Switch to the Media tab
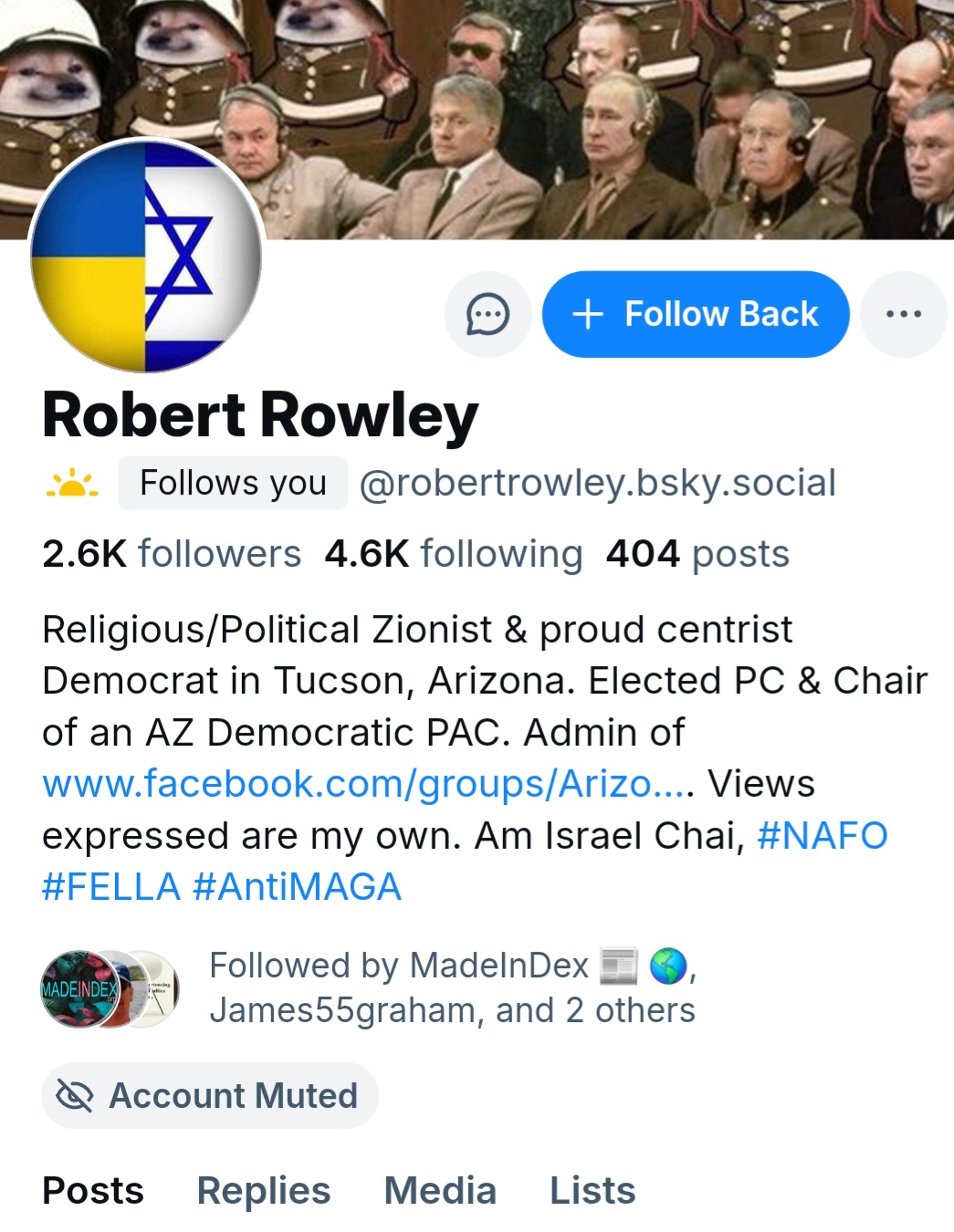954x1232 pixels. click(x=440, y=1191)
